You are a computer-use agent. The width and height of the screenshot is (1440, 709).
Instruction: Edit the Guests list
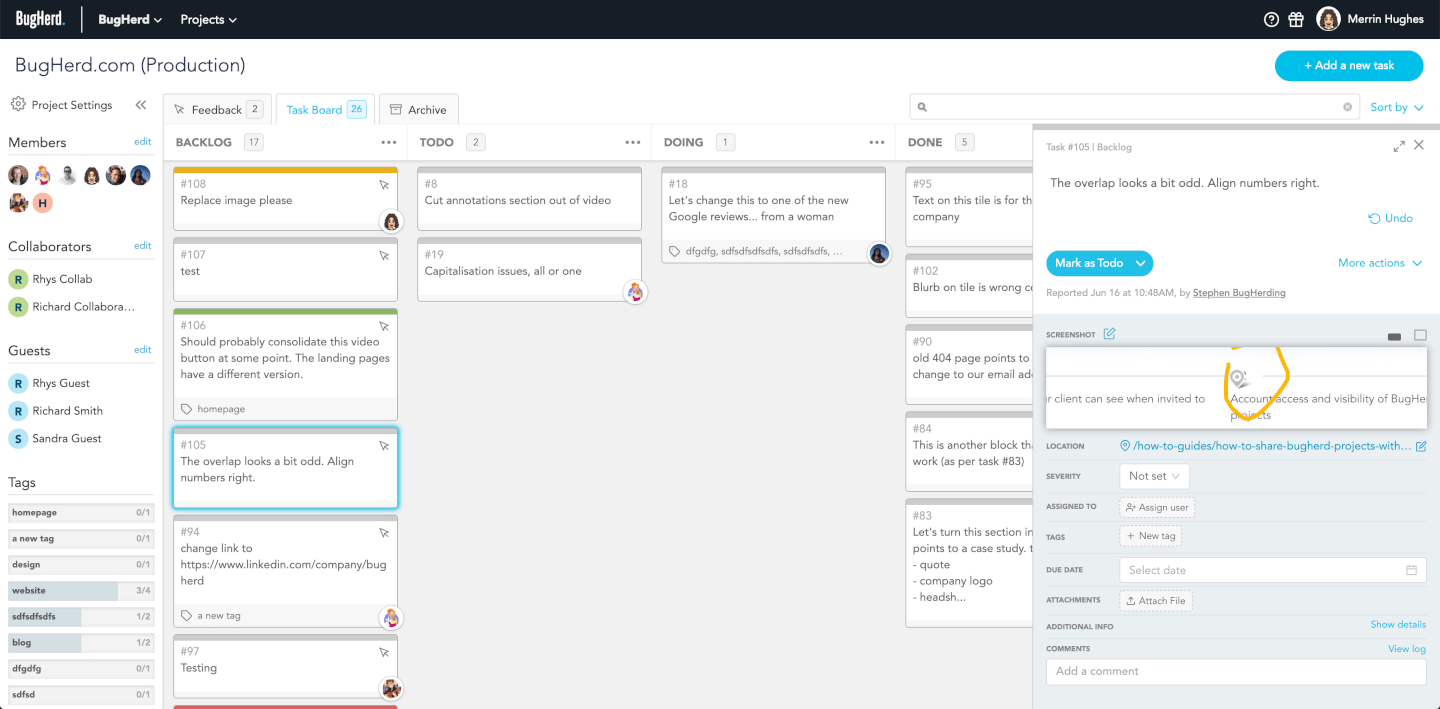point(142,349)
